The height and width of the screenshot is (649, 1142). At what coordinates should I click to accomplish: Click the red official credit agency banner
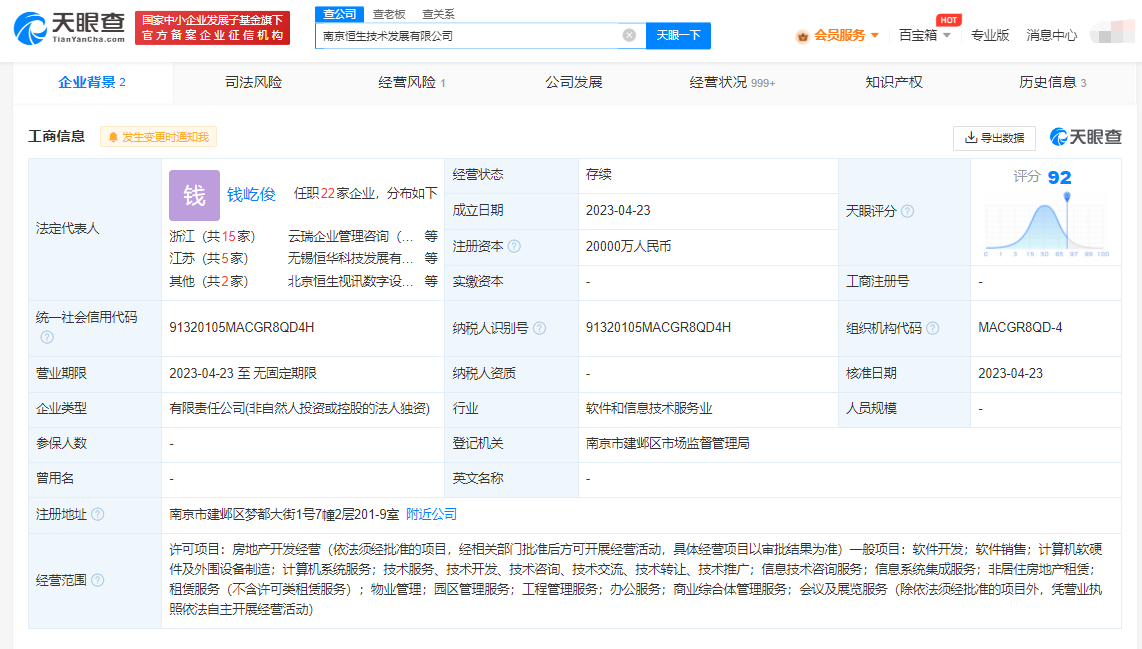(213, 28)
